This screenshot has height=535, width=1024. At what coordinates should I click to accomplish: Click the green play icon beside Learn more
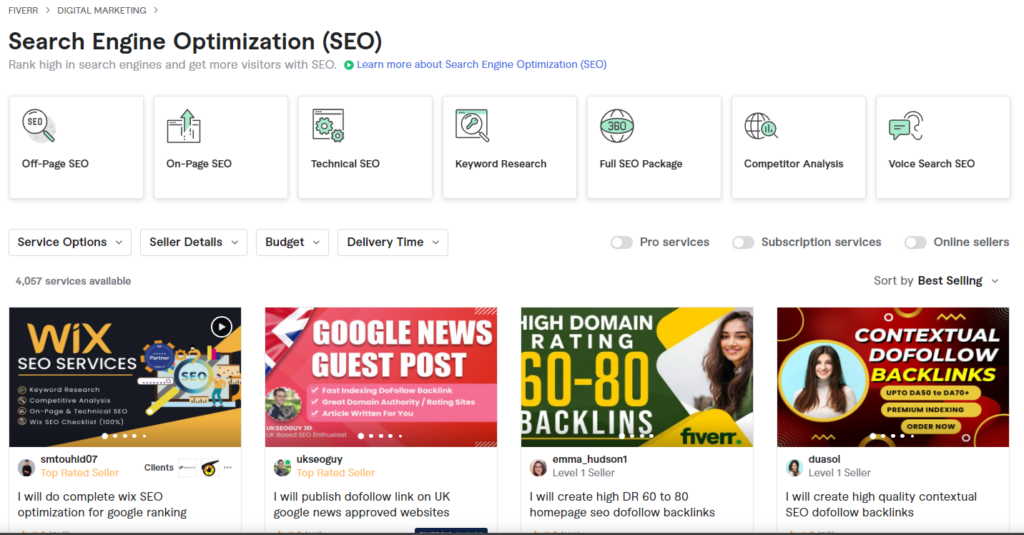tap(349, 65)
